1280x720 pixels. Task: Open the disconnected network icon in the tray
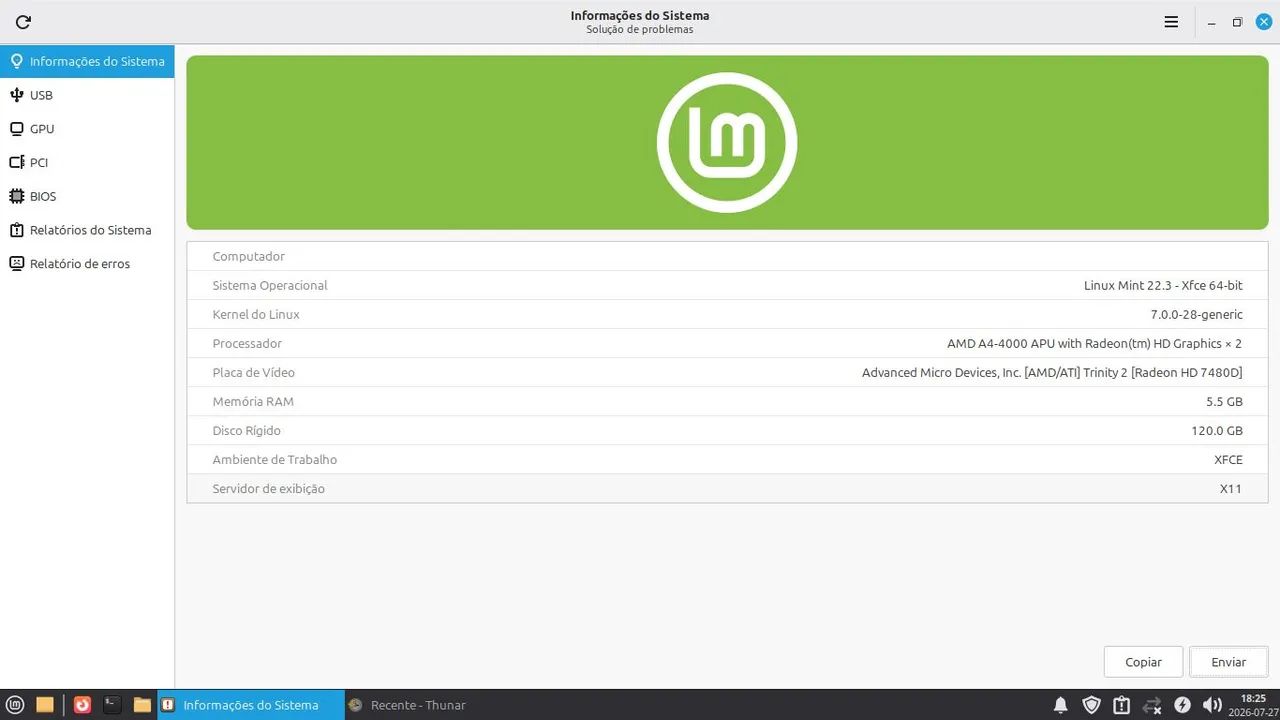[x=1152, y=705]
